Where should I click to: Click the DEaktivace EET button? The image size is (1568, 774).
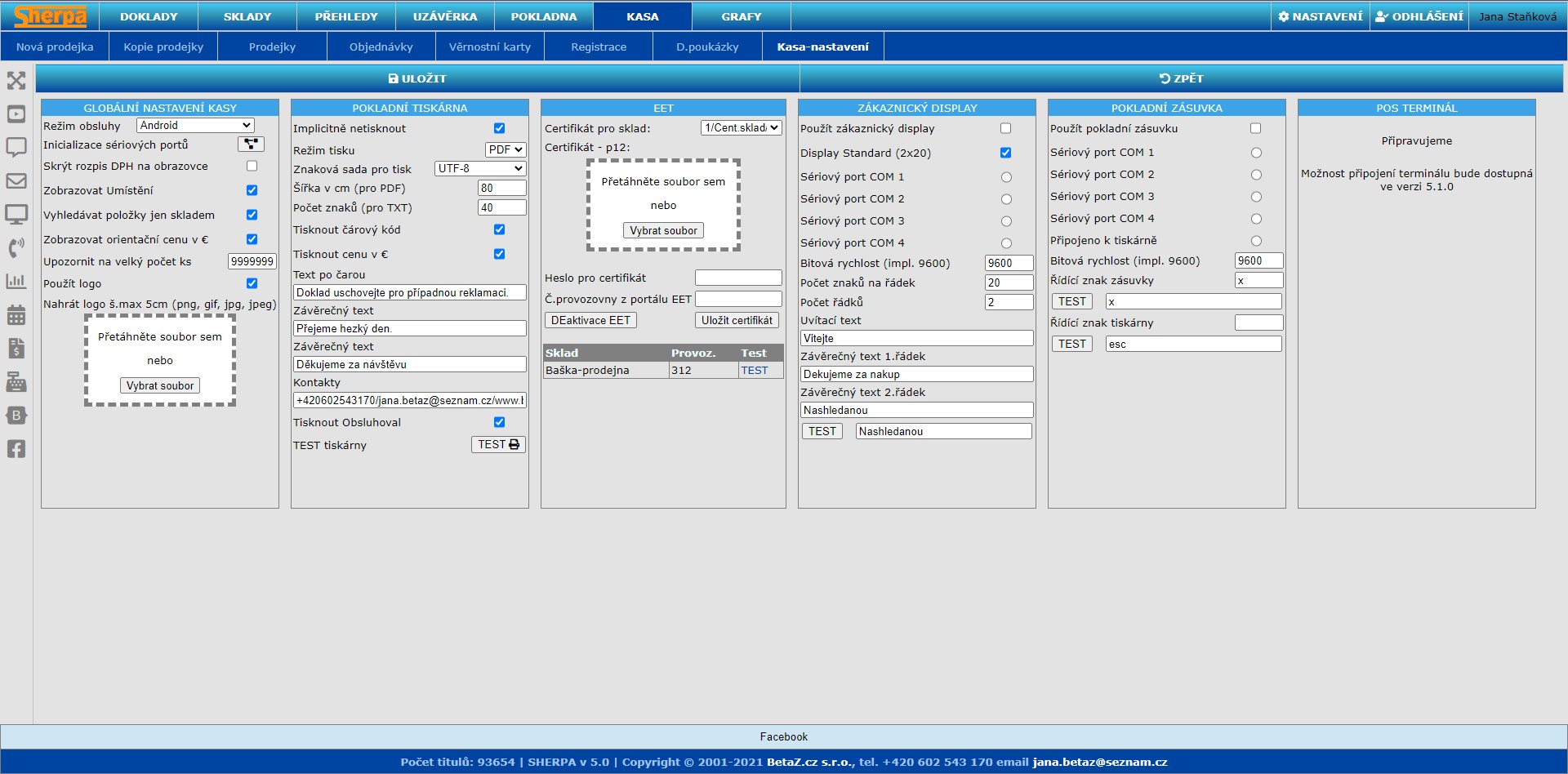point(590,320)
